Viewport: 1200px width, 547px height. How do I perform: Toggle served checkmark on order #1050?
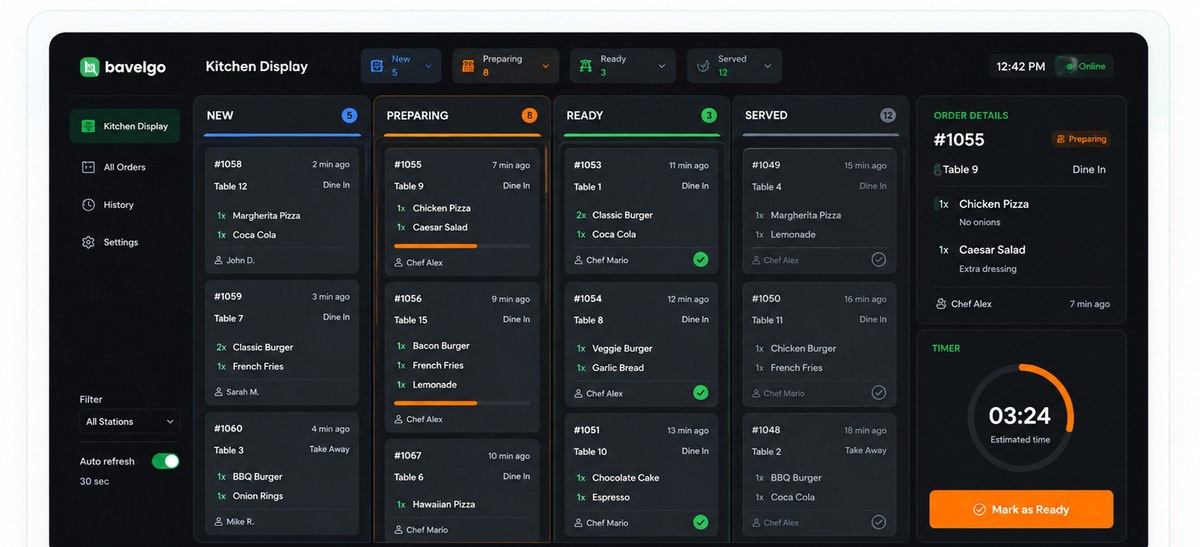(x=878, y=393)
